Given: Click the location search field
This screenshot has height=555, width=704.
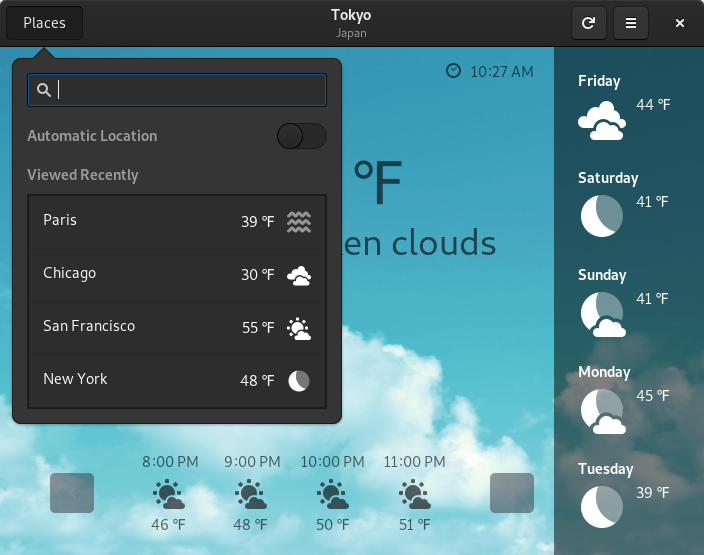Looking at the screenshot, I should 190,90.
